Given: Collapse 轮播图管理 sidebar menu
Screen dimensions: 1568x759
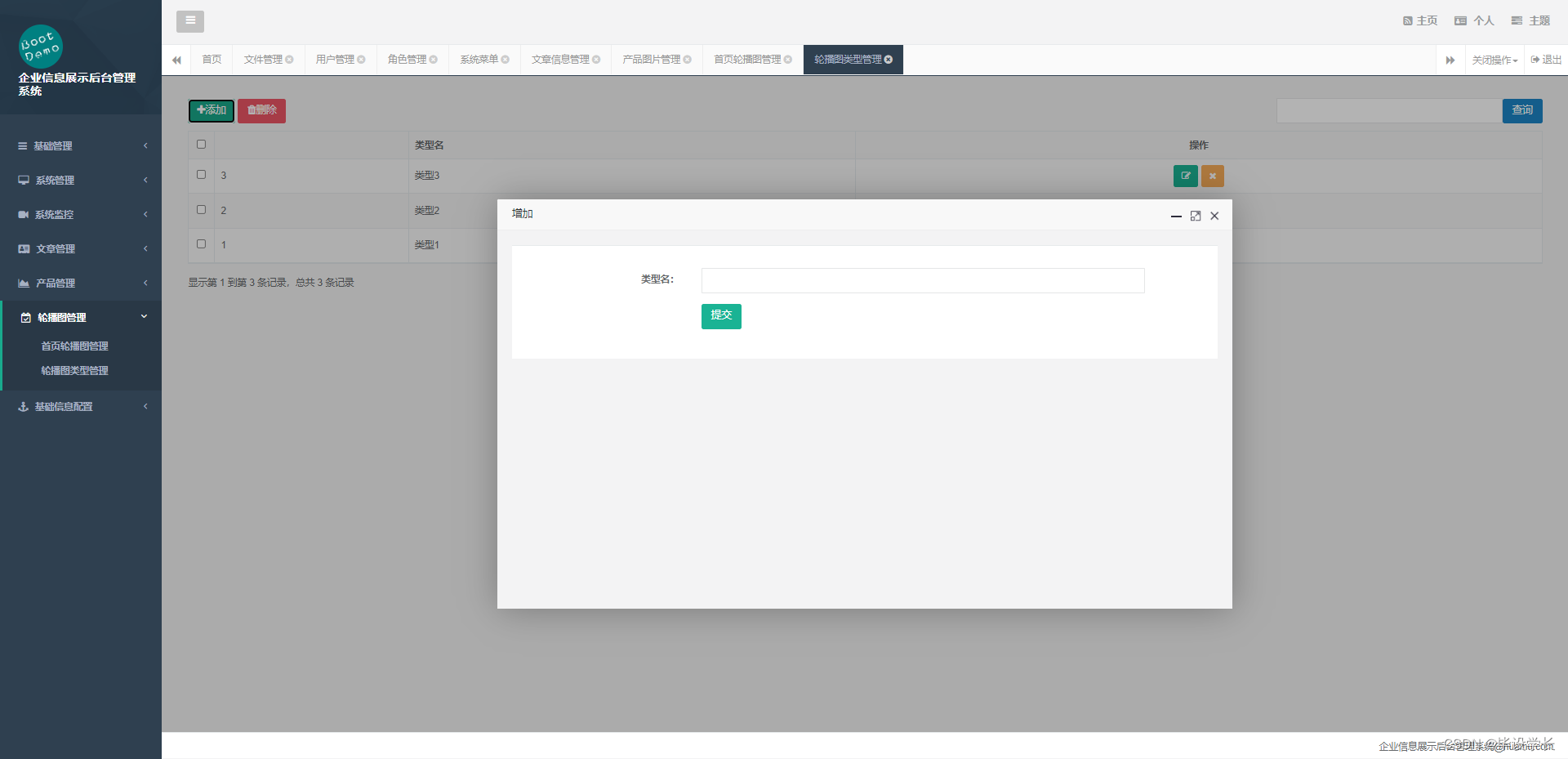Looking at the screenshot, I should click(x=81, y=318).
